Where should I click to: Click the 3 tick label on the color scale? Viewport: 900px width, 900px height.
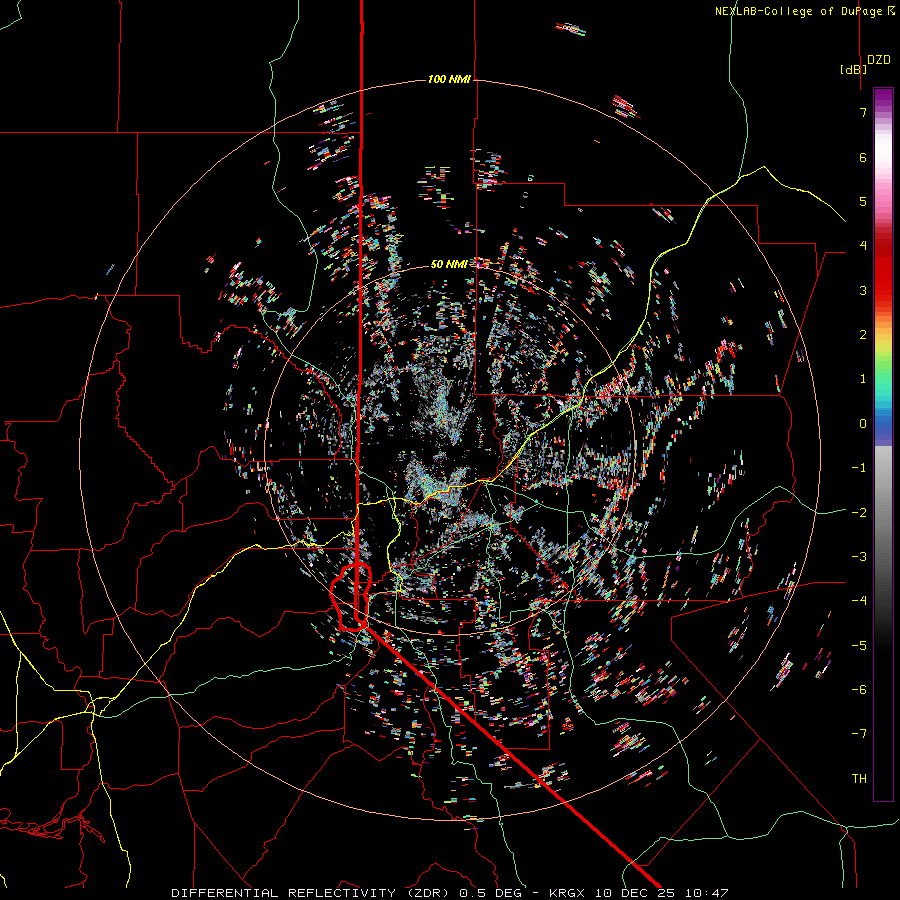(862, 290)
